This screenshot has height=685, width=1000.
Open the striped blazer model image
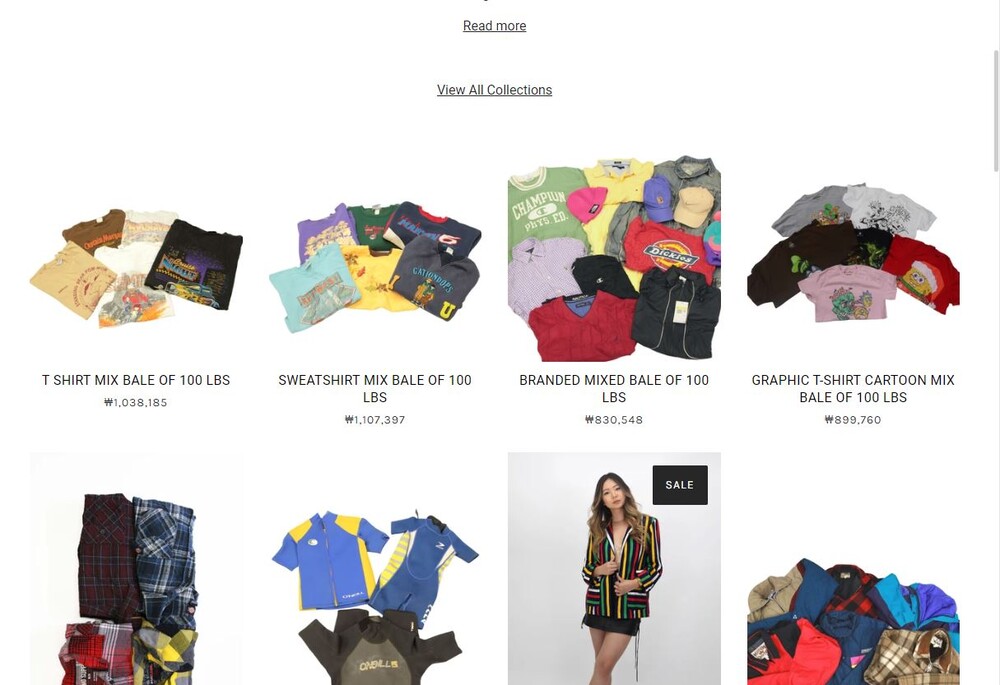pos(614,569)
